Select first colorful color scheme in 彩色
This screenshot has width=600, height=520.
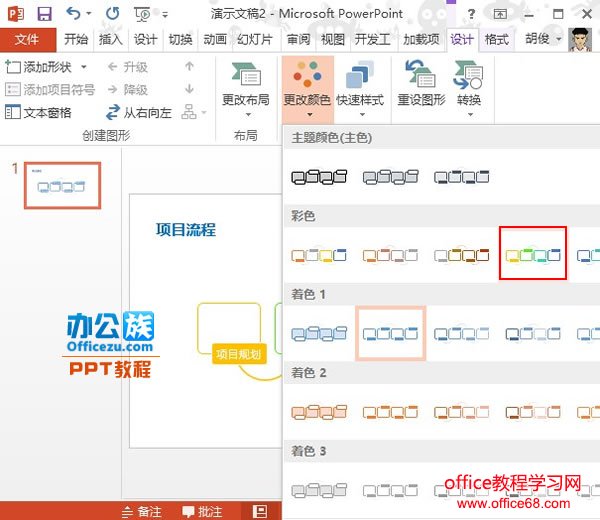[319, 255]
